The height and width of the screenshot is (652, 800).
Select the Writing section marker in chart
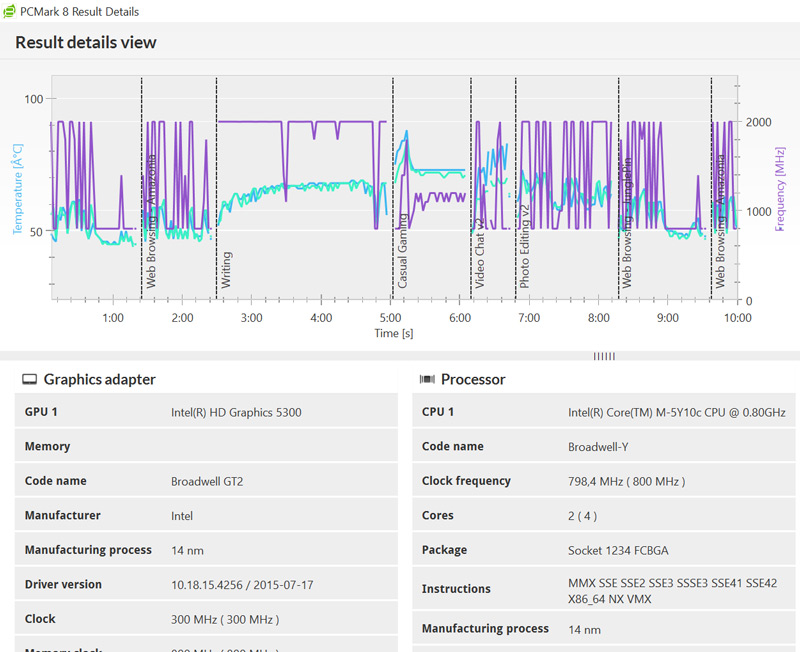pos(226,270)
